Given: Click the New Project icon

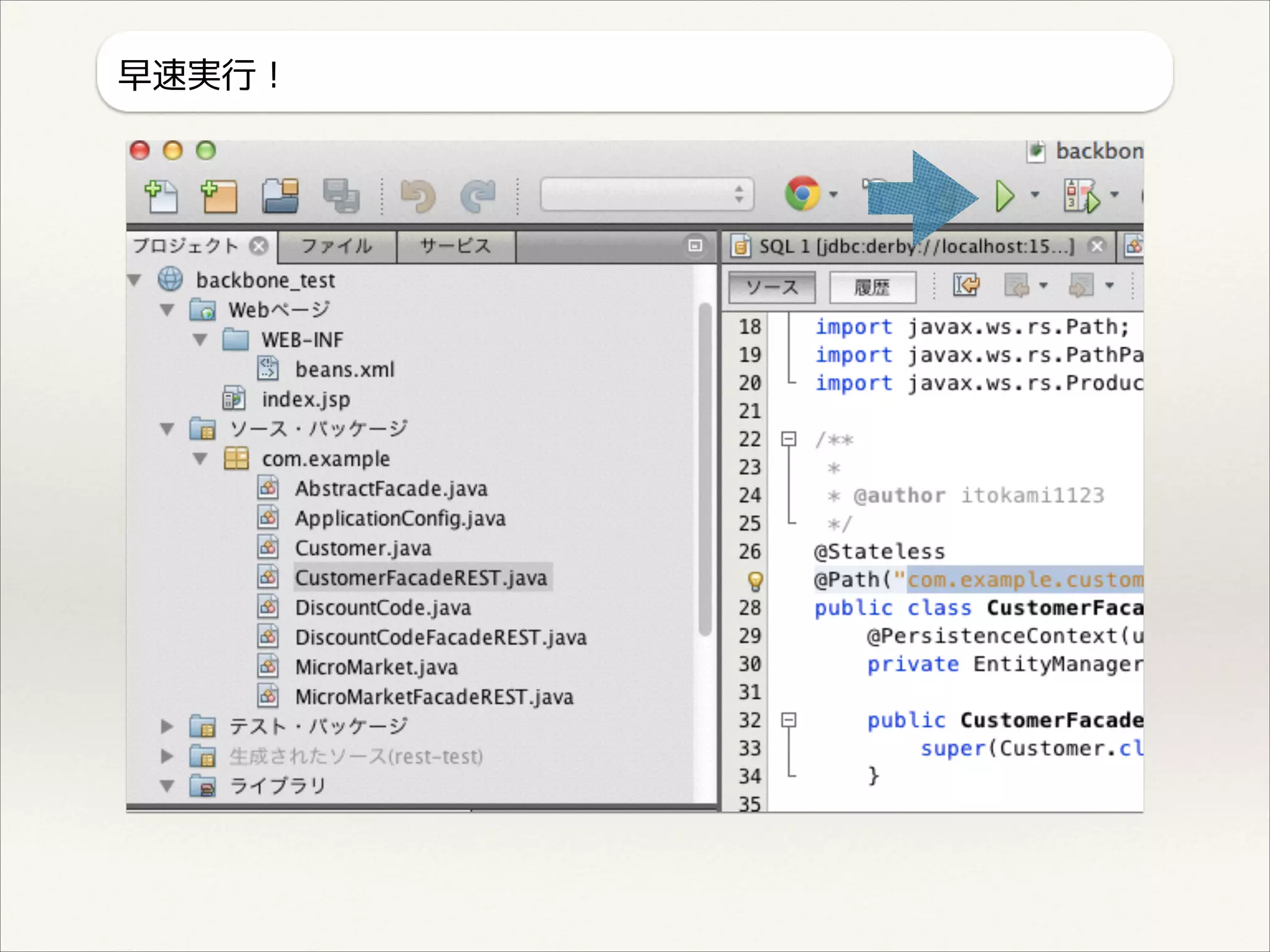Looking at the screenshot, I should tap(220, 196).
